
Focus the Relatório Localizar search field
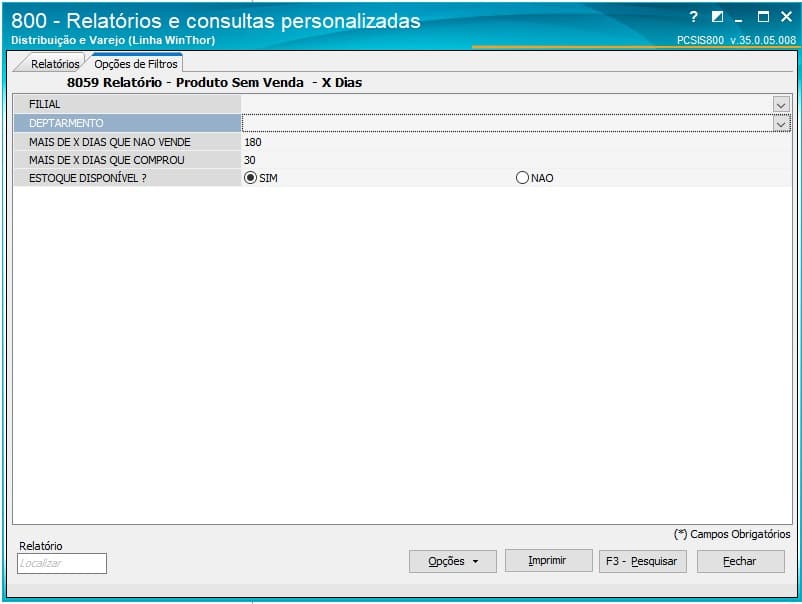pyautogui.click(x=62, y=563)
